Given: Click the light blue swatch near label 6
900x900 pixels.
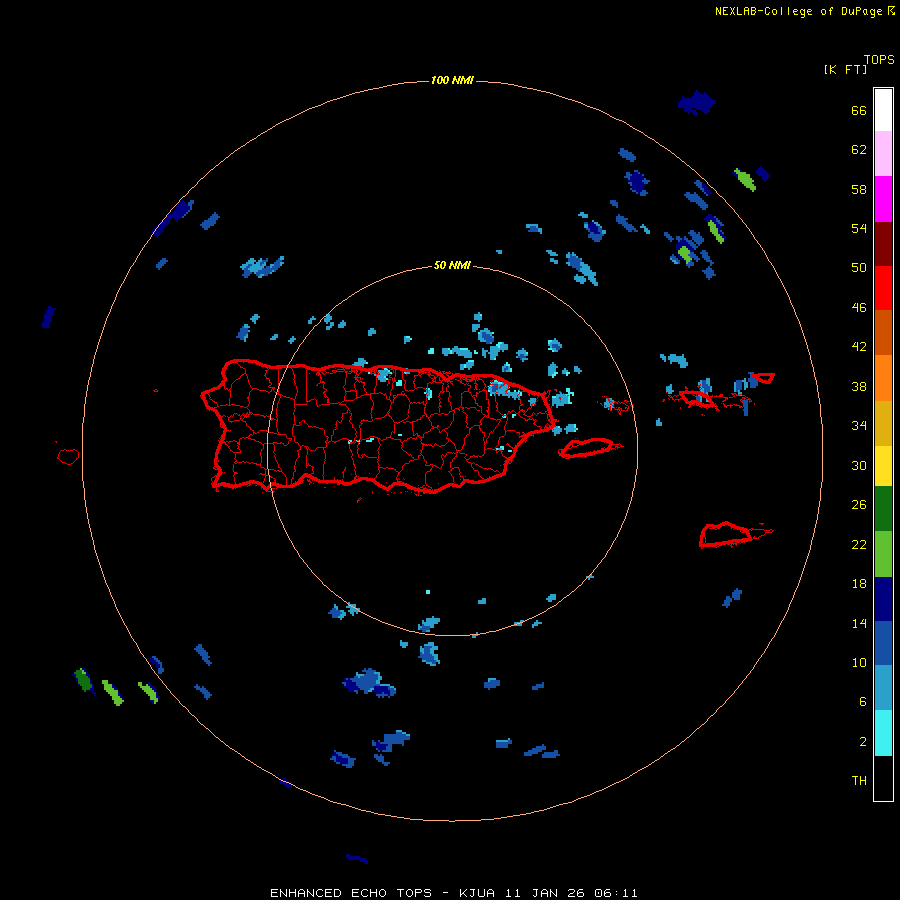Looking at the screenshot, I should (883, 688).
